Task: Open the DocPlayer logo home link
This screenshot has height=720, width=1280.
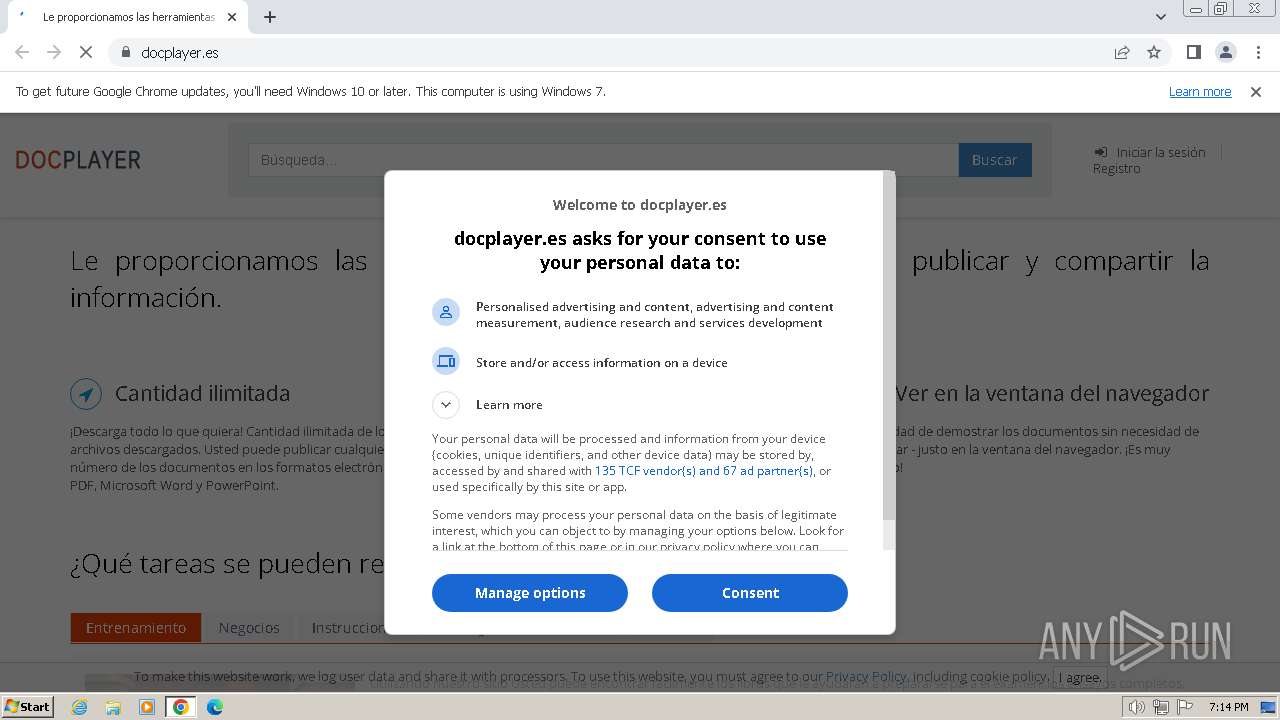Action: (x=78, y=160)
